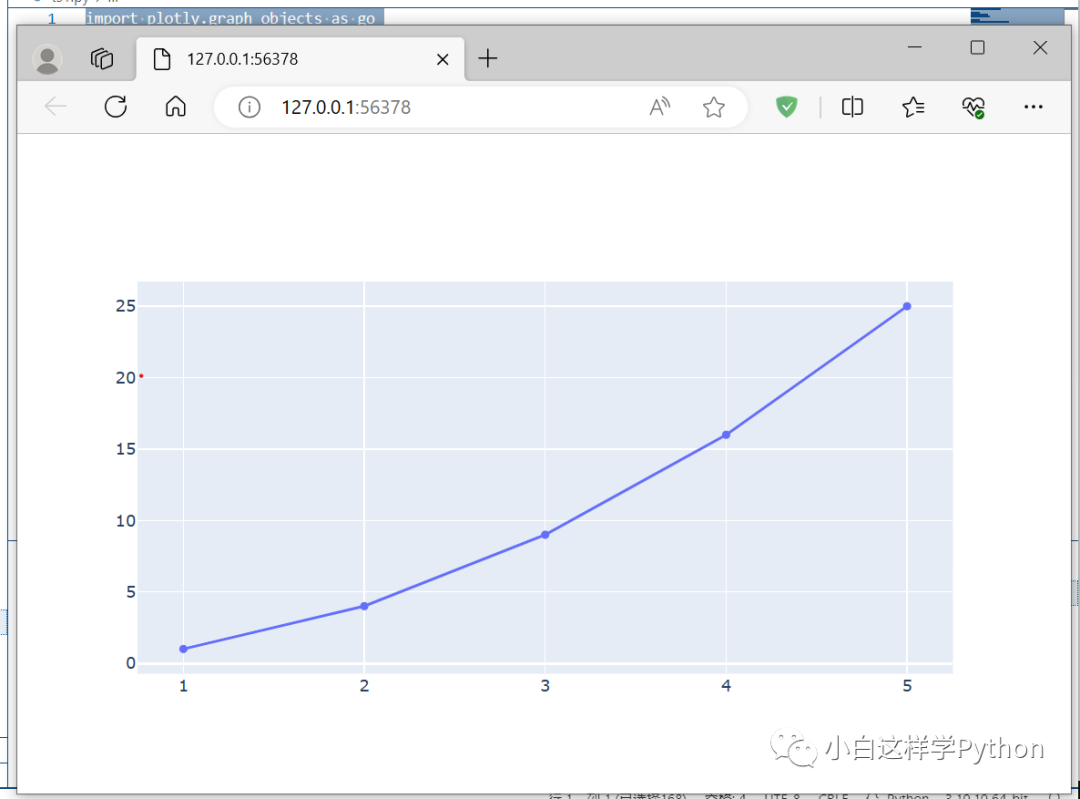View site information icon in address bar
This screenshot has height=799, width=1080.
tap(249, 107)
